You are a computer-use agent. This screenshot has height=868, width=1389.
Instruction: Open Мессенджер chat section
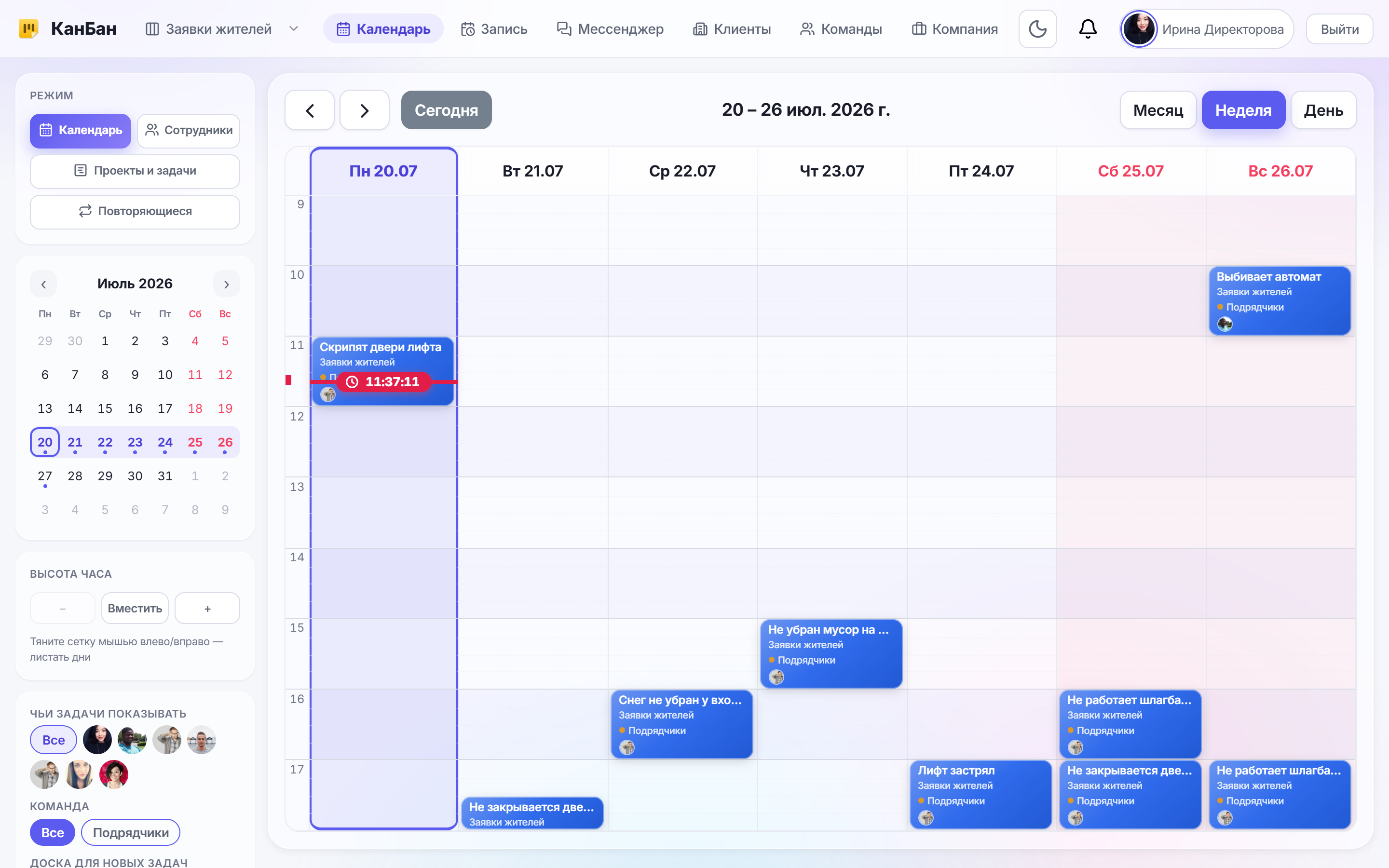tap(610, 29)
